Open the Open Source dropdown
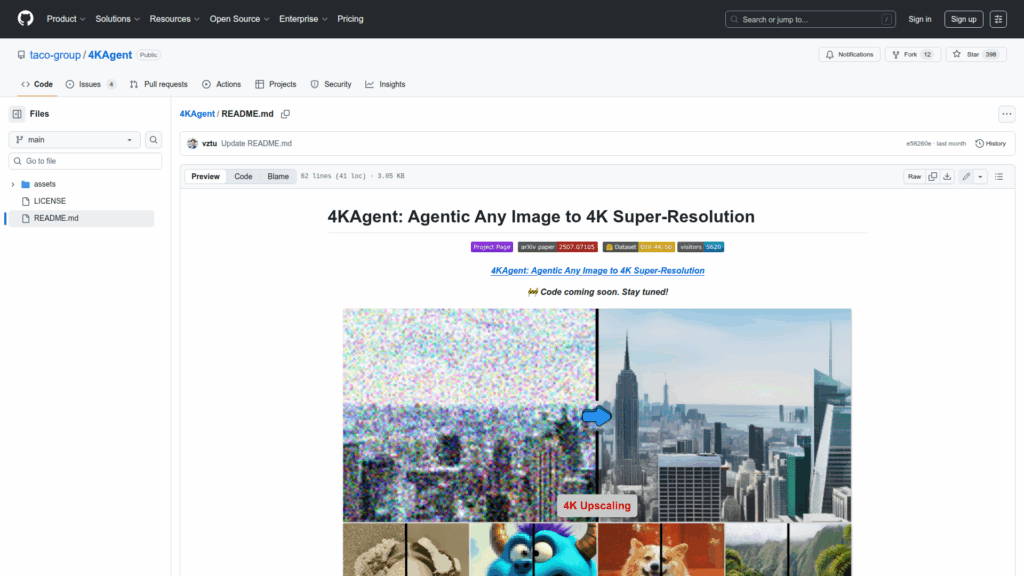The width and height of the screenshot is (1024, 576). [x=239, y=19]
